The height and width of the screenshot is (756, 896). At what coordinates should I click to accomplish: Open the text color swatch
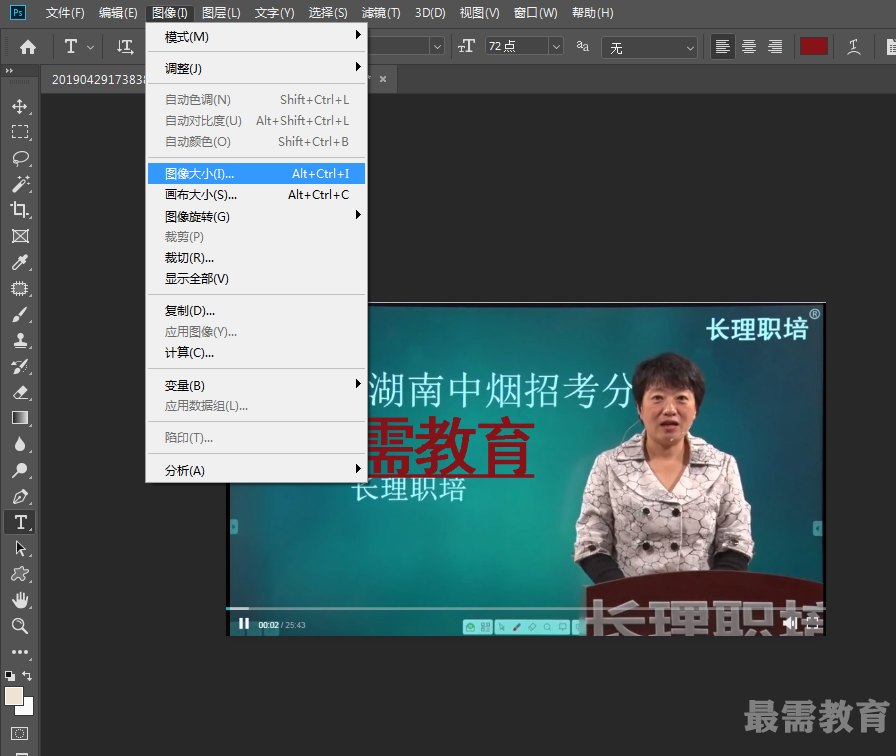814,46
